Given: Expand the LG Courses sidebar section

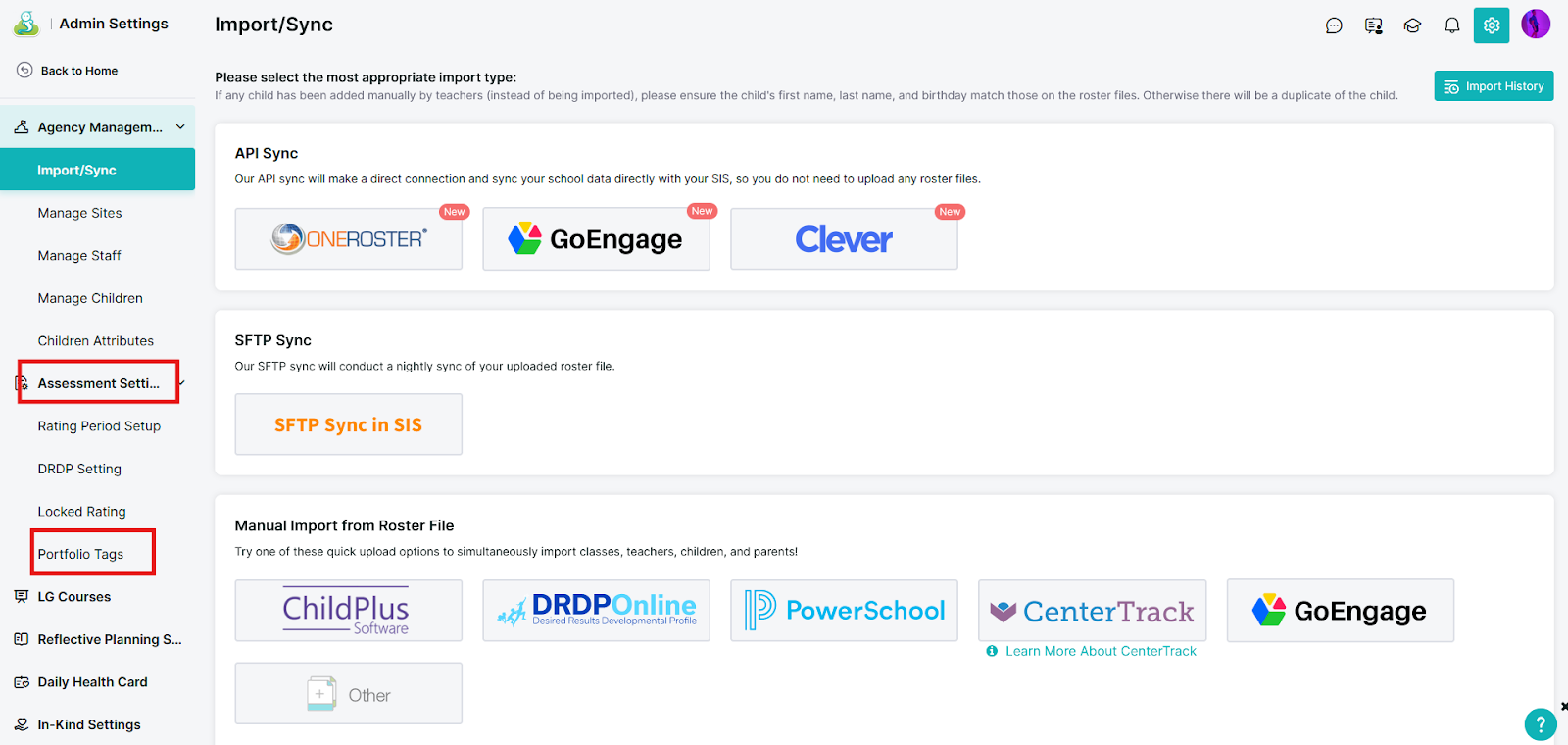Looking at the screenshot, I should tap(73, 597).
